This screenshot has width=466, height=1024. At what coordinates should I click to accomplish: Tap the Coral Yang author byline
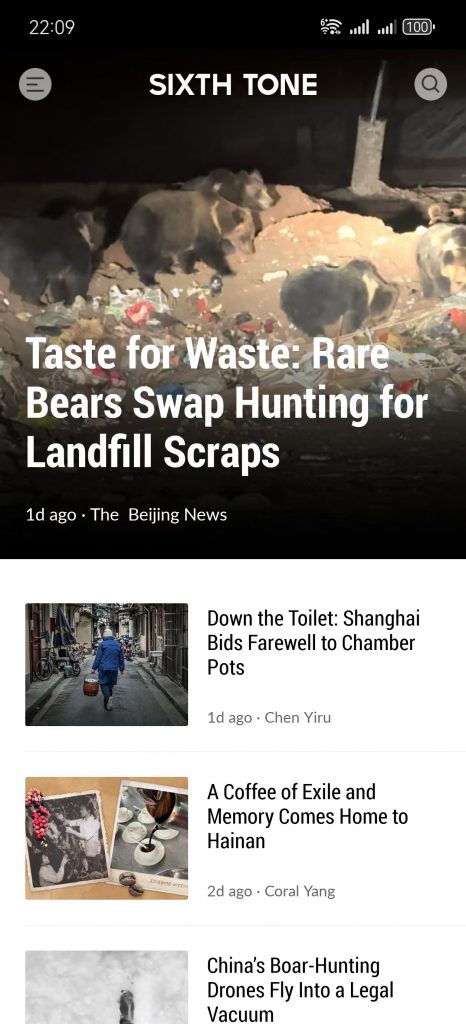[x=300, y=891]
